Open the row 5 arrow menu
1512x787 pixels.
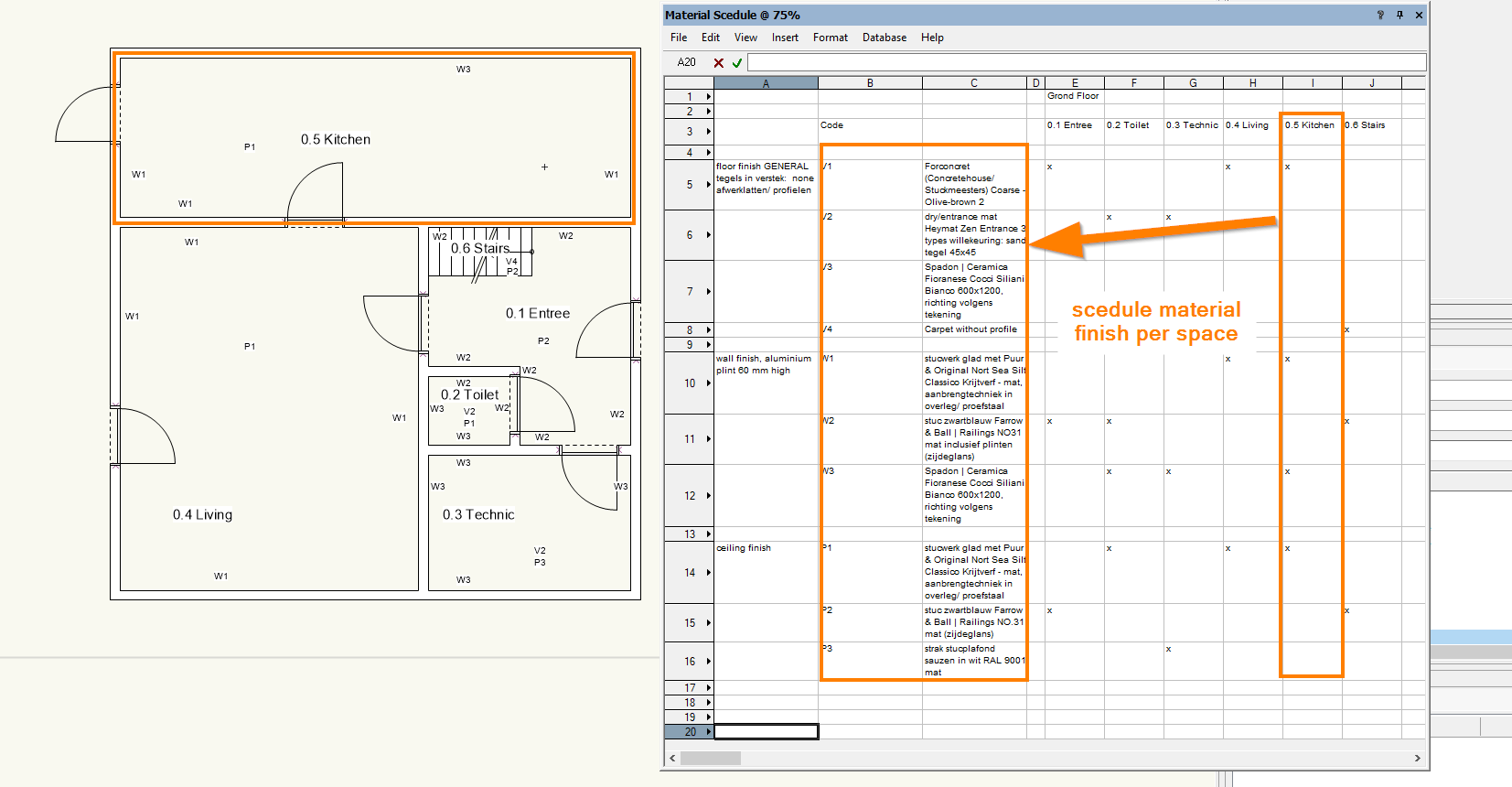coord(708,185)
